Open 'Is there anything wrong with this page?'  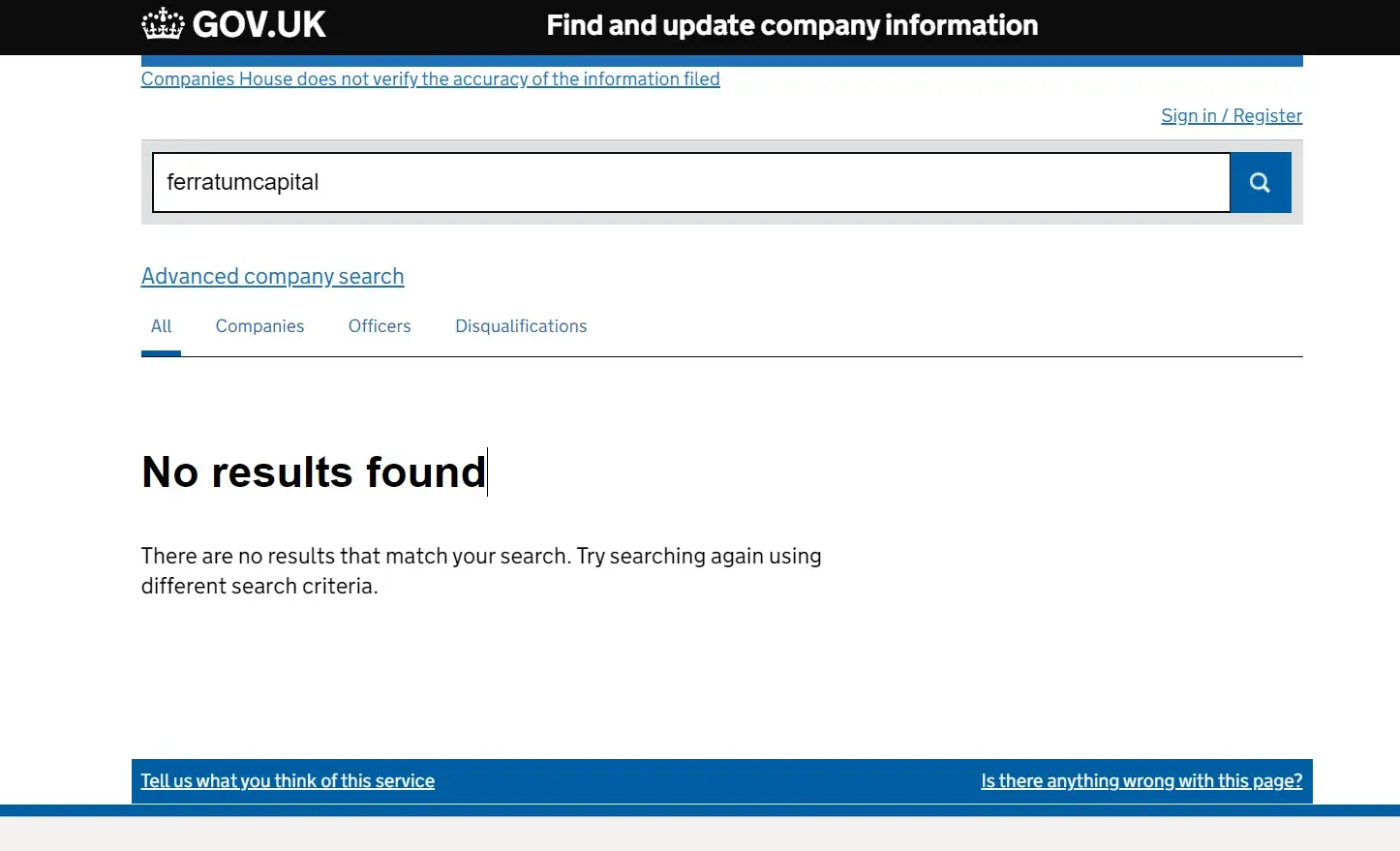pyautogui.click(x=1141, y=780)
